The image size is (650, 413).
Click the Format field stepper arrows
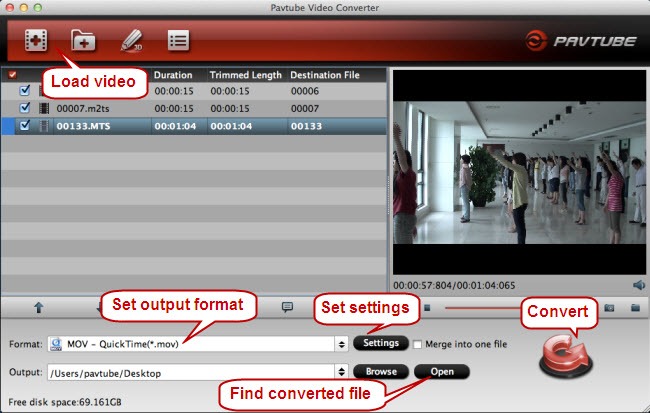(x=342, y=344)
